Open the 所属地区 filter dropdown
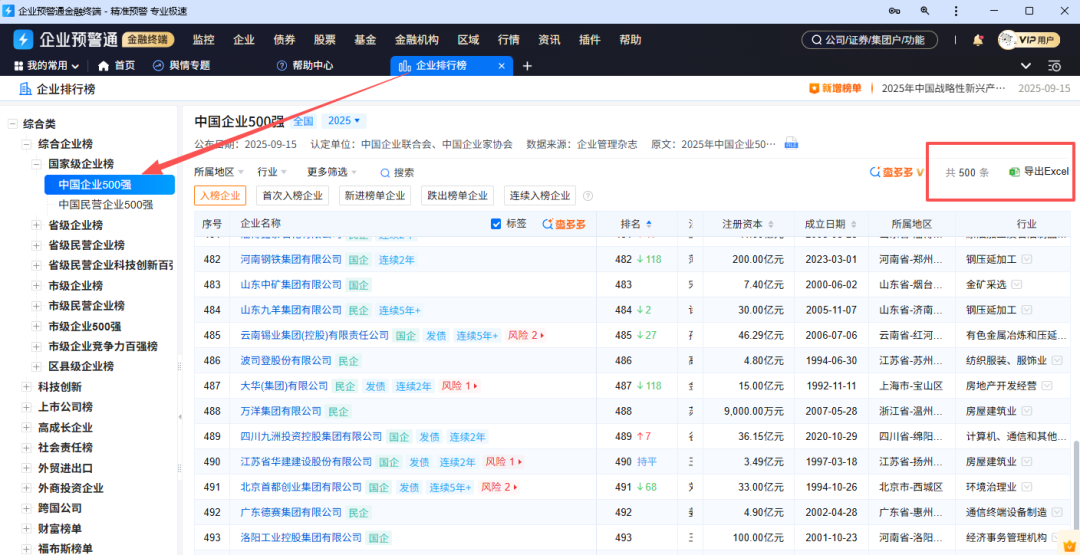Screen dimensions: 1080x555 [219, 172]
